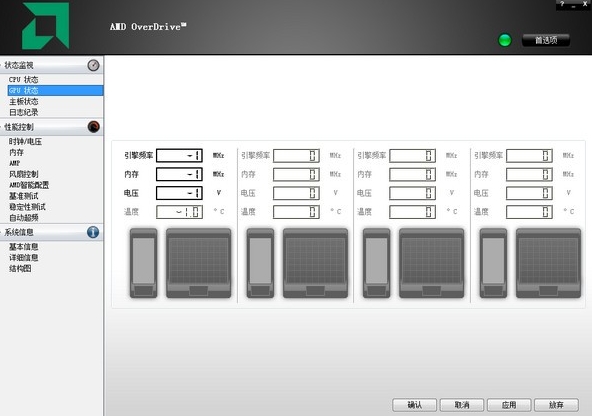This screenshot has height=416, width=592.
Task: Click second GPU 电压 value field
Action: [x=296, y=193]
